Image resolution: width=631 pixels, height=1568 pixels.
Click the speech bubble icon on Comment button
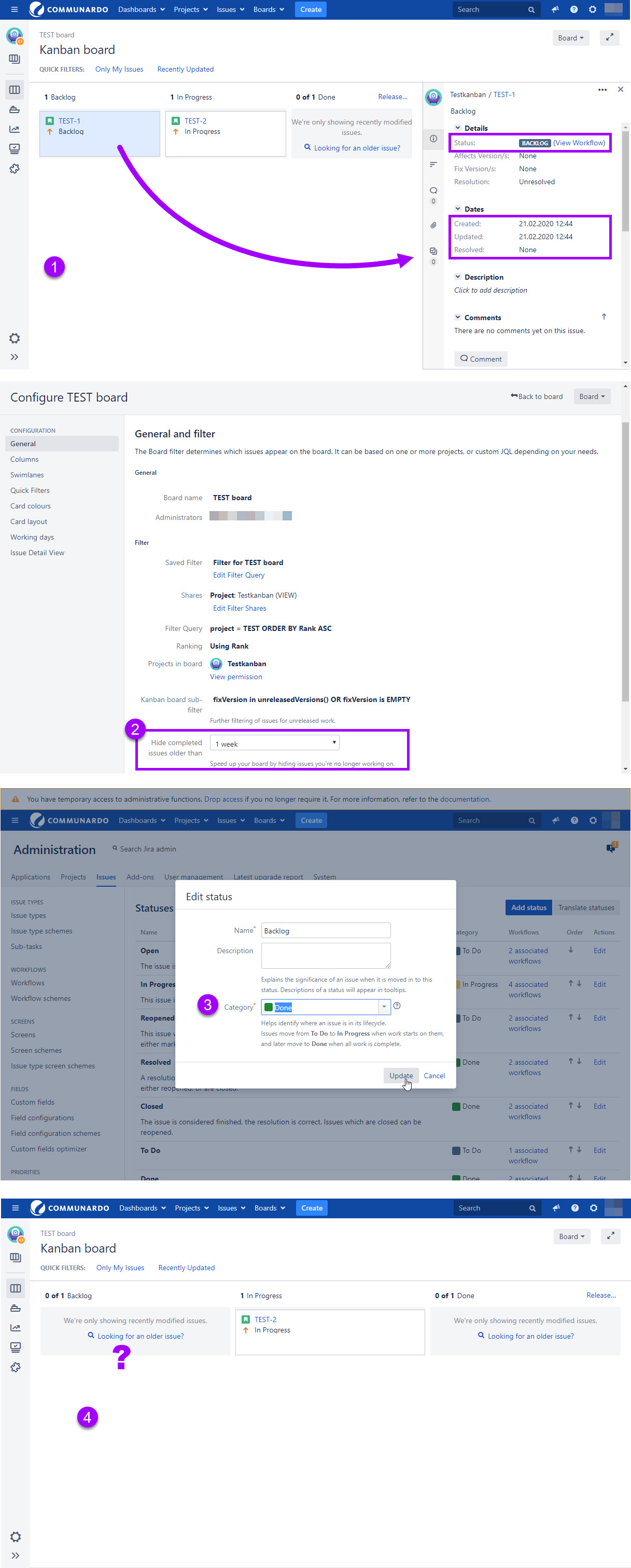click(x=464, y=359)
